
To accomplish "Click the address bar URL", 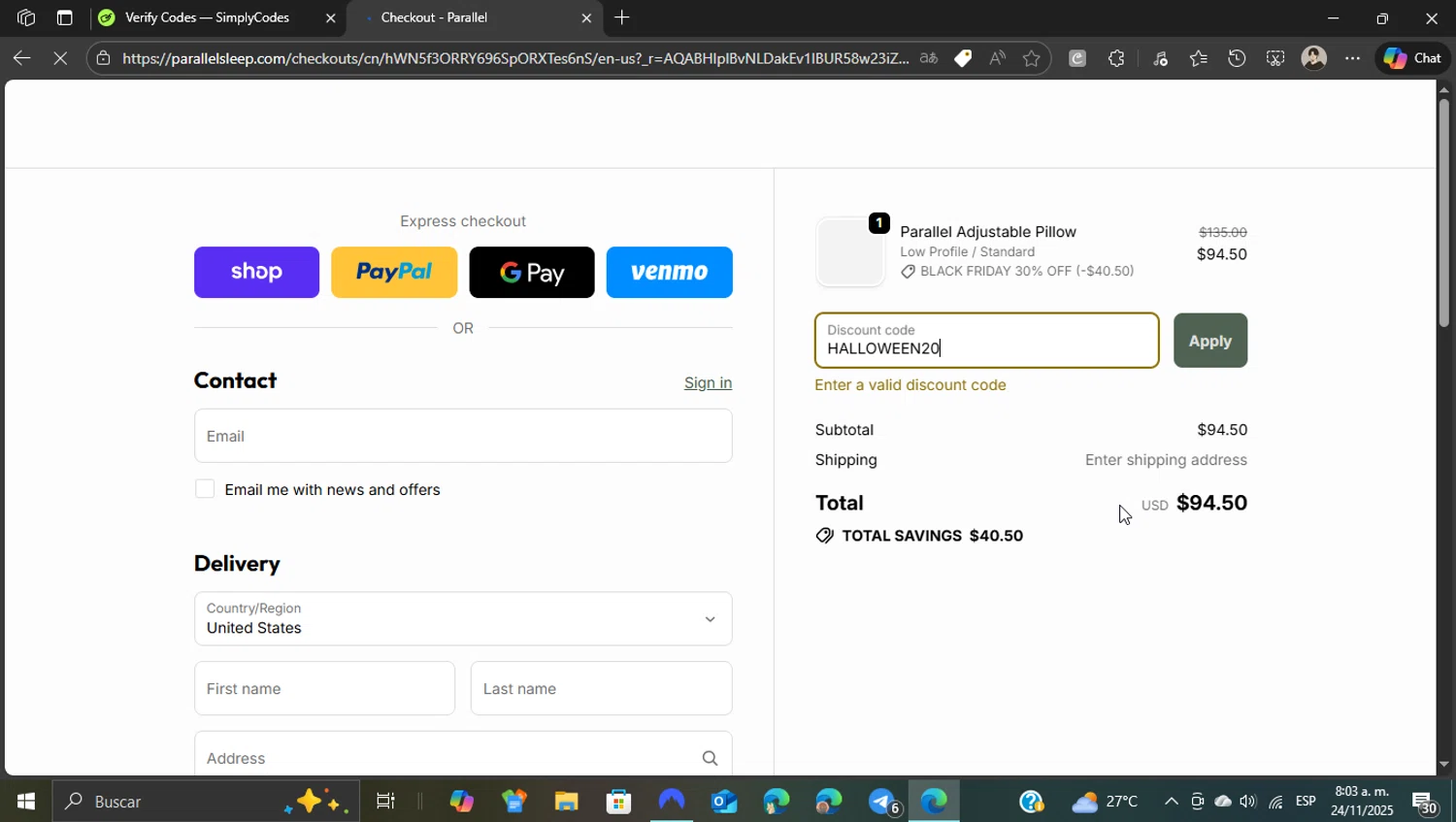I will point(515,58).
